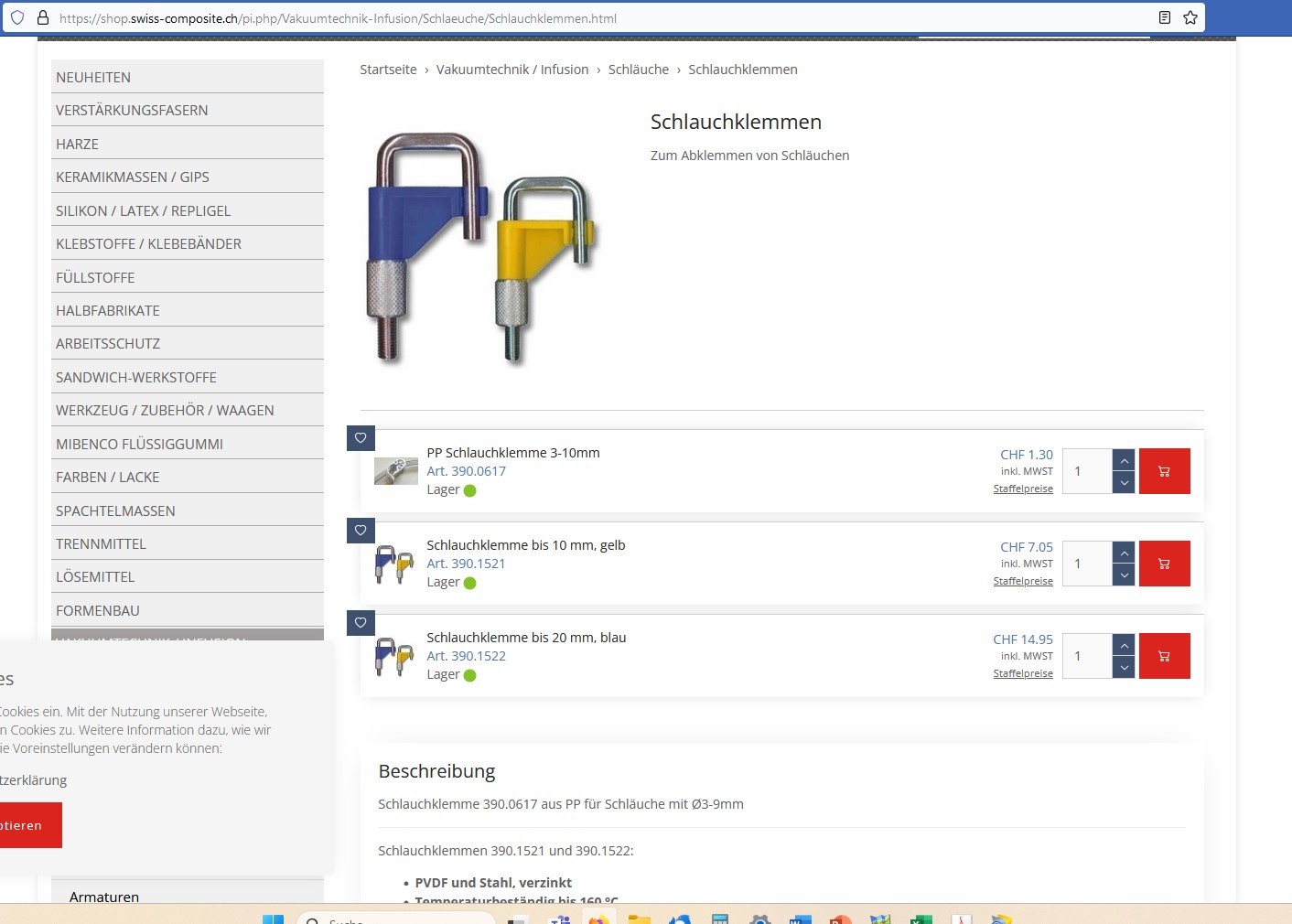Open tracking protection shield icon

pos(17,17)
